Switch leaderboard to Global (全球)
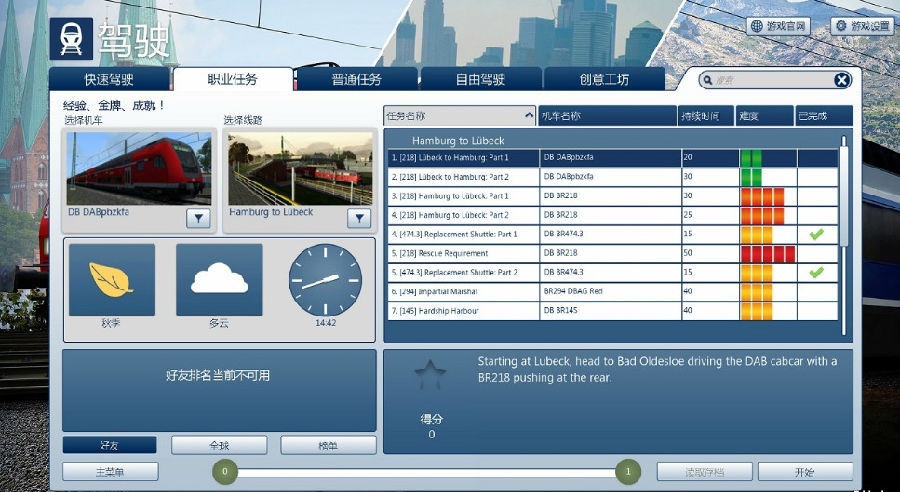900x492 pixels. pyautogui.click(x=219, y=445)
